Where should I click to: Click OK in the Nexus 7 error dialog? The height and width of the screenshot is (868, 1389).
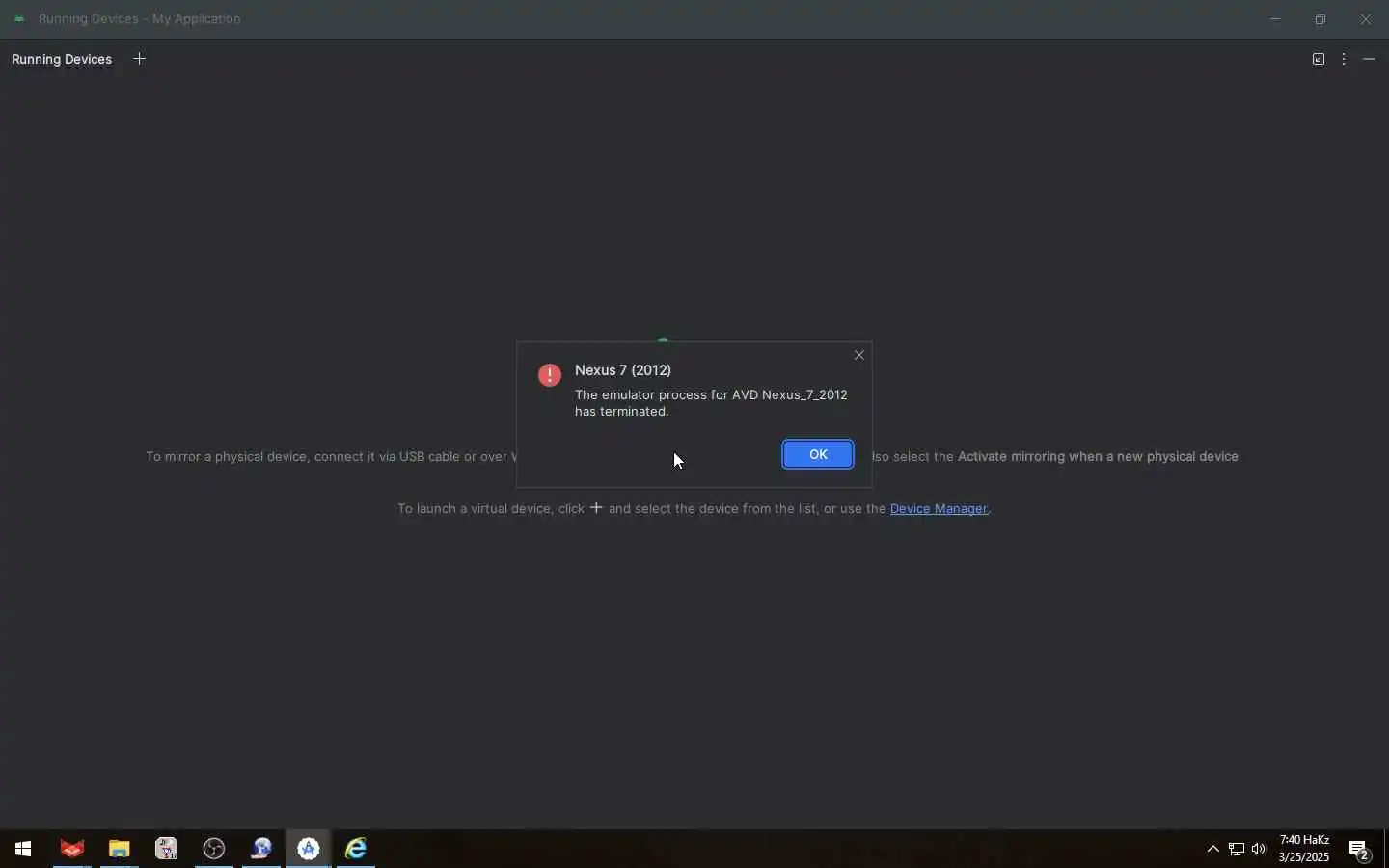[818, 454]
